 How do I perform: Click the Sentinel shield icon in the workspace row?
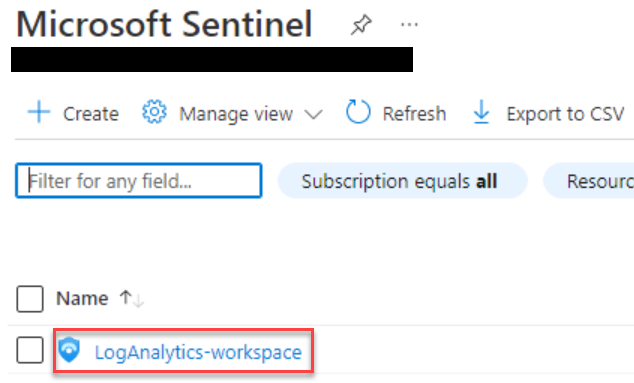(x=69, y=350)
